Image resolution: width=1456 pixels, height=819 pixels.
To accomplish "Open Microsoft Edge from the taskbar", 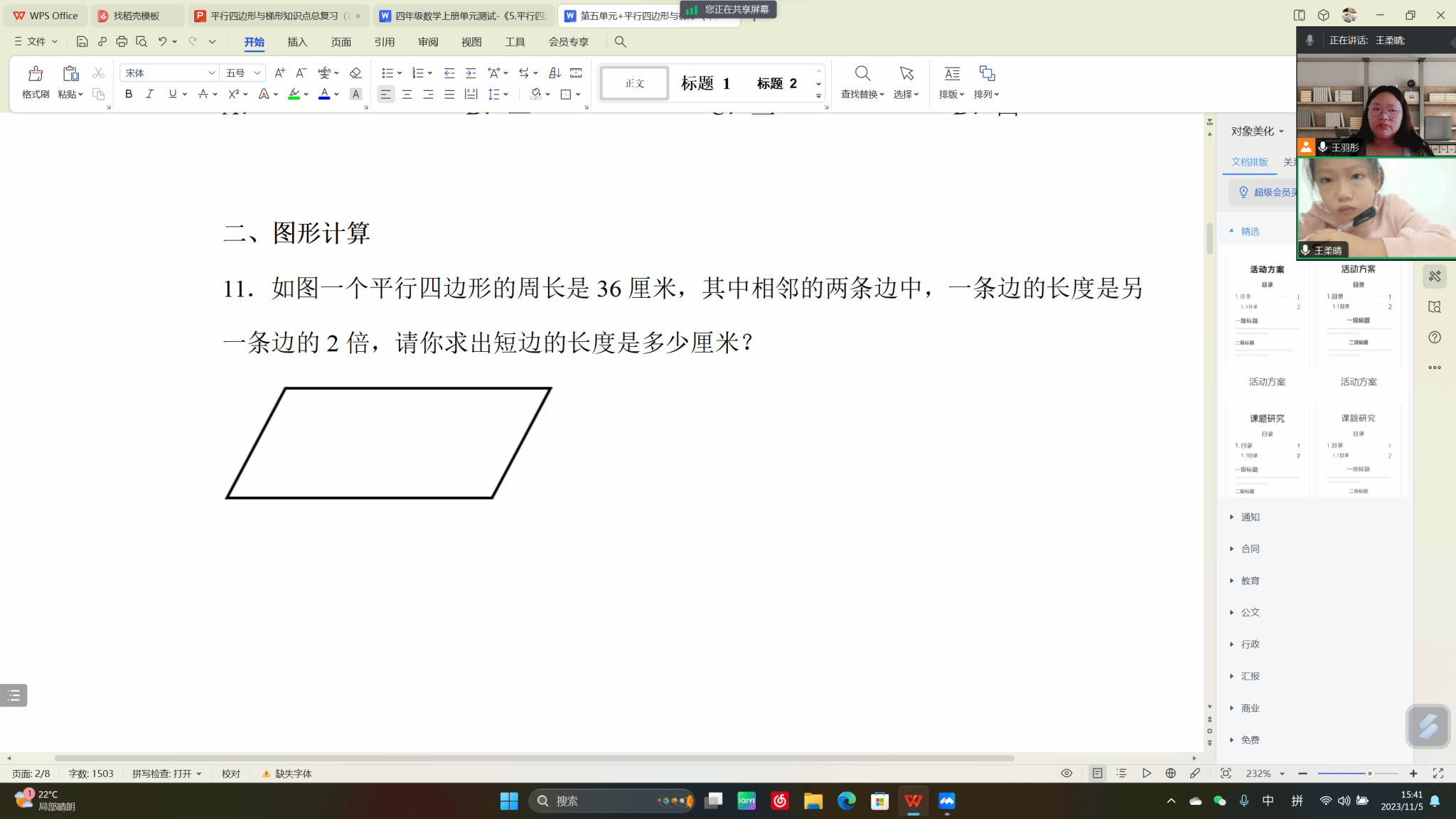I will pyautogui.click(x=846, y=801).
